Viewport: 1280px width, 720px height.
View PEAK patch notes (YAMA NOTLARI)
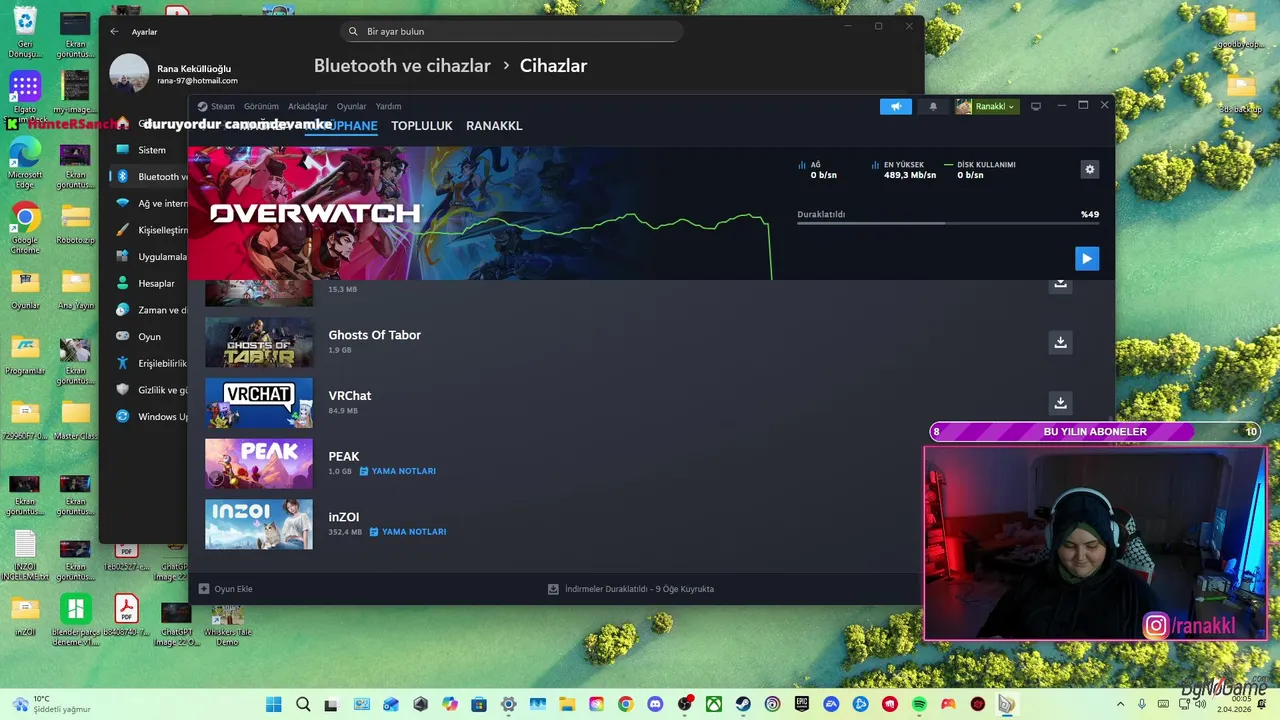point(398,471)
